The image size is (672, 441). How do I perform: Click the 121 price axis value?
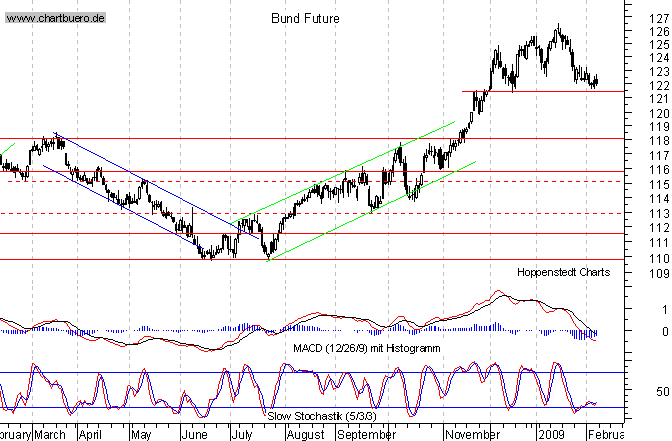pyautogui.click(x=659, y=99)
